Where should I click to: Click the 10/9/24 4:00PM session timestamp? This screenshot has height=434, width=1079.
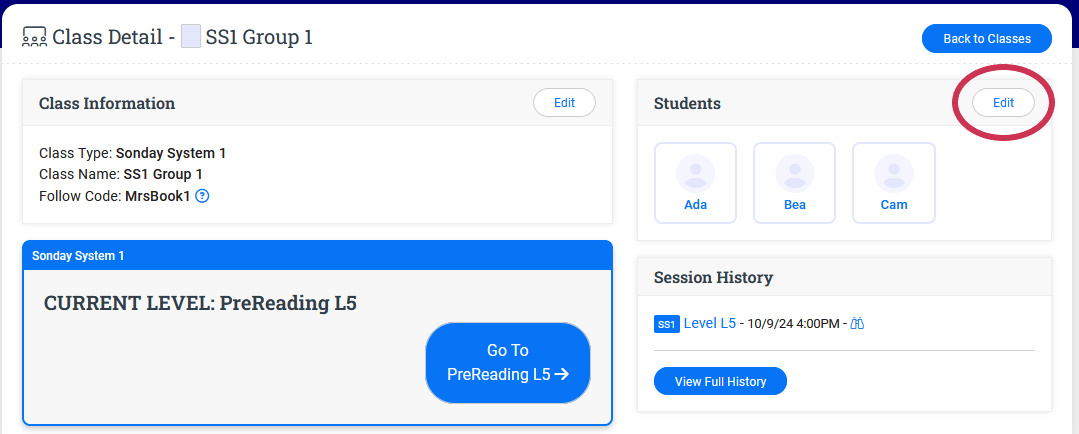[794, 324]
